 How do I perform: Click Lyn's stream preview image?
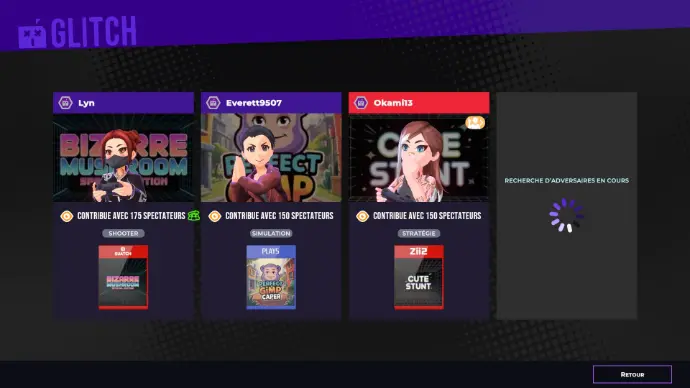click(123, 157)
